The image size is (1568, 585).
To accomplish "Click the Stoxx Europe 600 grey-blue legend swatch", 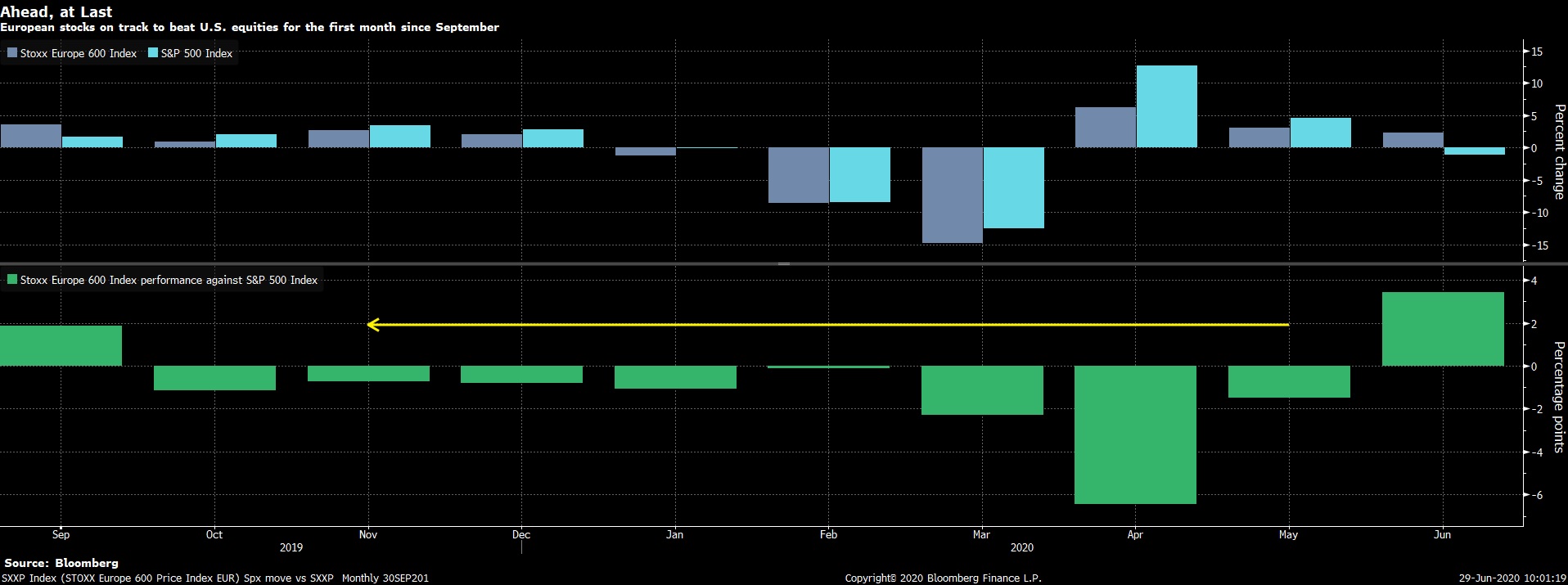I will (12, 53).
